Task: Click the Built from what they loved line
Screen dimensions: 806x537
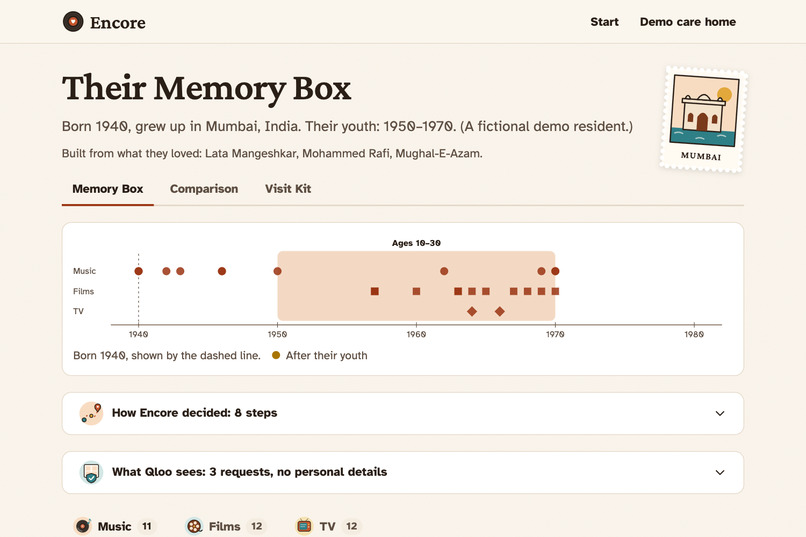Action: (272, 154)
